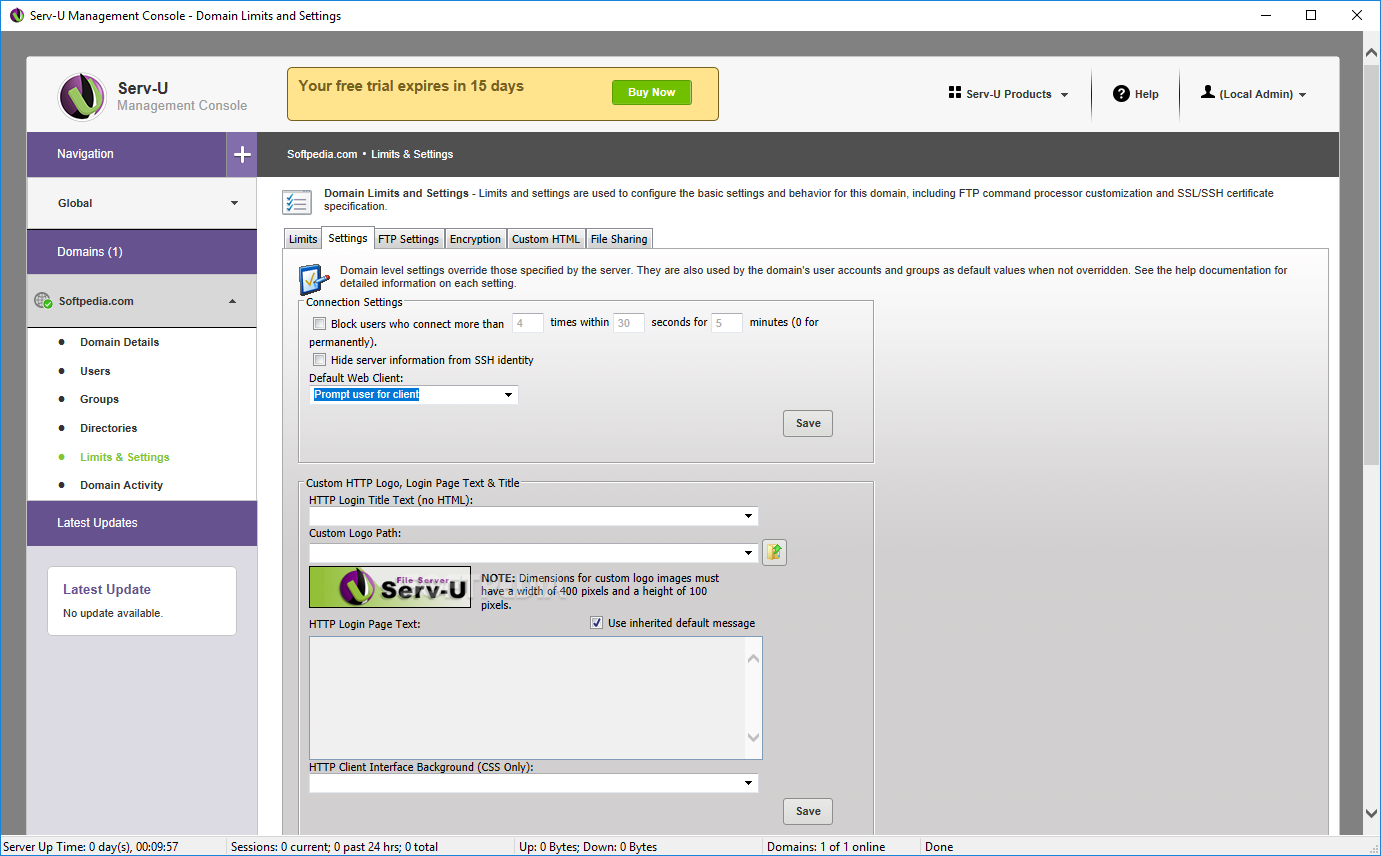Click the minutes input field showing 5

click(727, 323)
